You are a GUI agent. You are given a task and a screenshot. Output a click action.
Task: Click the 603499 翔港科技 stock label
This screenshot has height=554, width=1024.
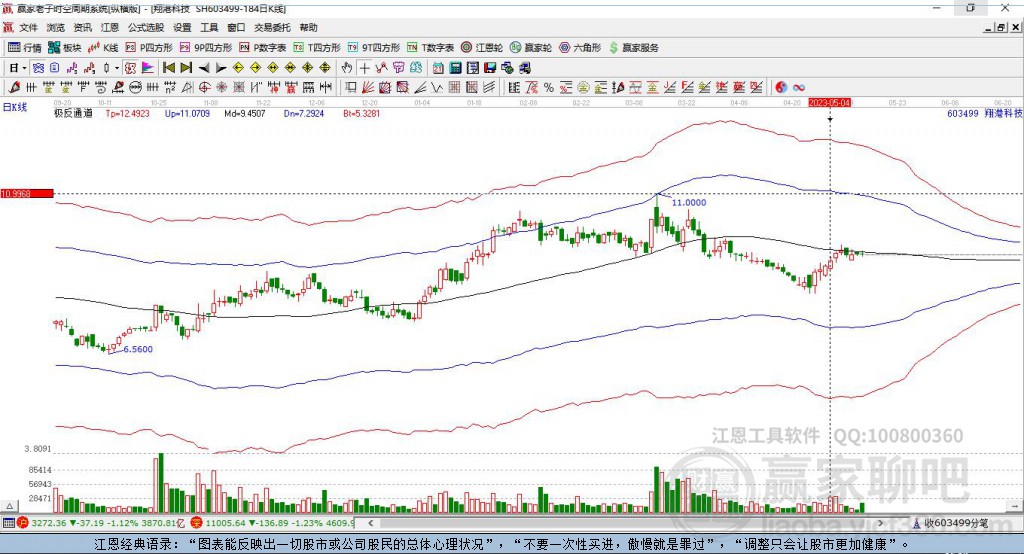(x=984, y=113)
